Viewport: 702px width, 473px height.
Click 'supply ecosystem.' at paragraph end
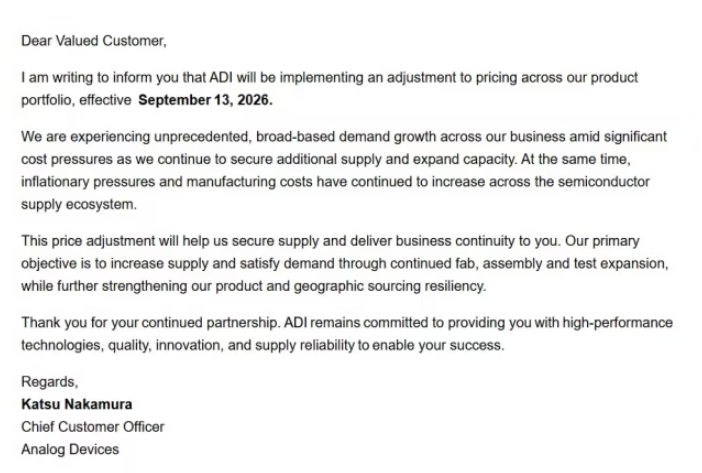[79, 205]
